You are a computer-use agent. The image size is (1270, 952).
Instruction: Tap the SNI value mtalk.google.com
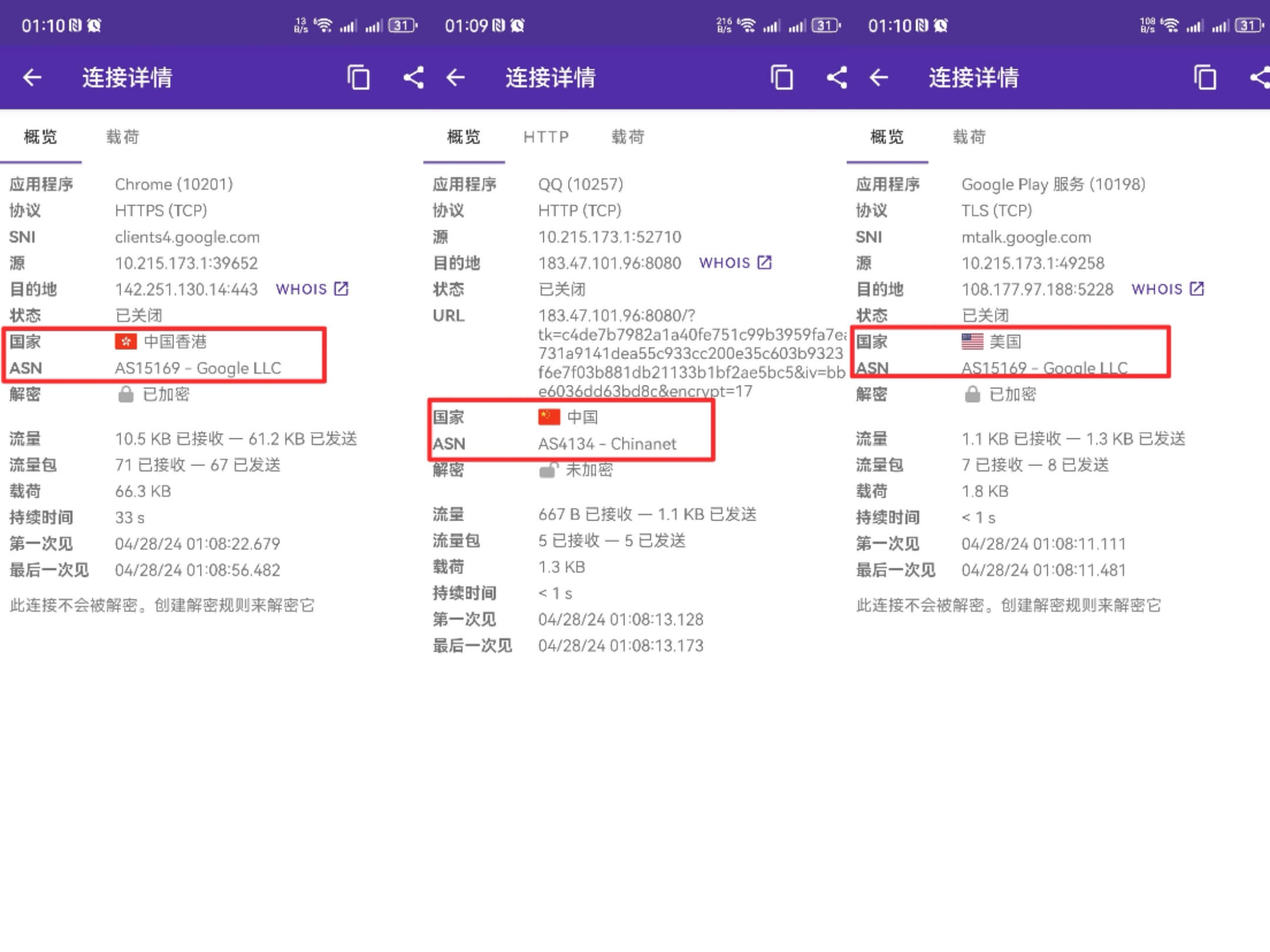[x=1027, y=237]
